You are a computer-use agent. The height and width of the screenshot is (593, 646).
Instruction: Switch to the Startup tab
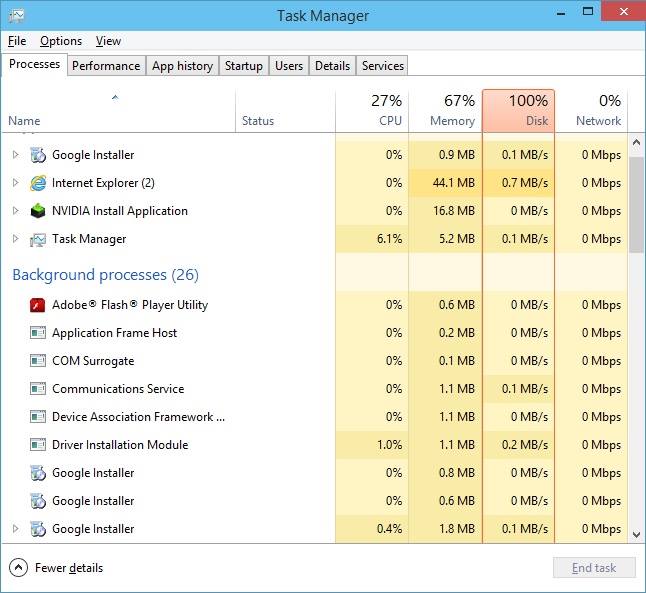tap(244, 66)
